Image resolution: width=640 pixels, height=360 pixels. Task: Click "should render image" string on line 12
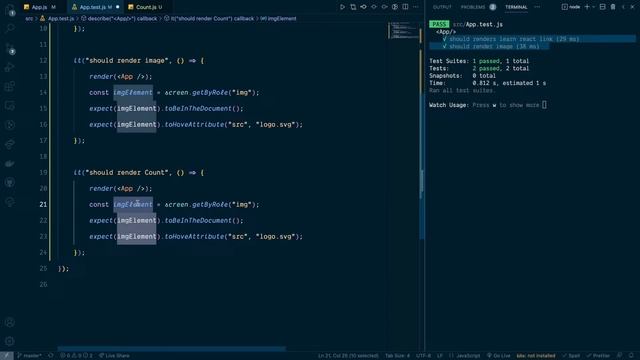click(127, 60)
